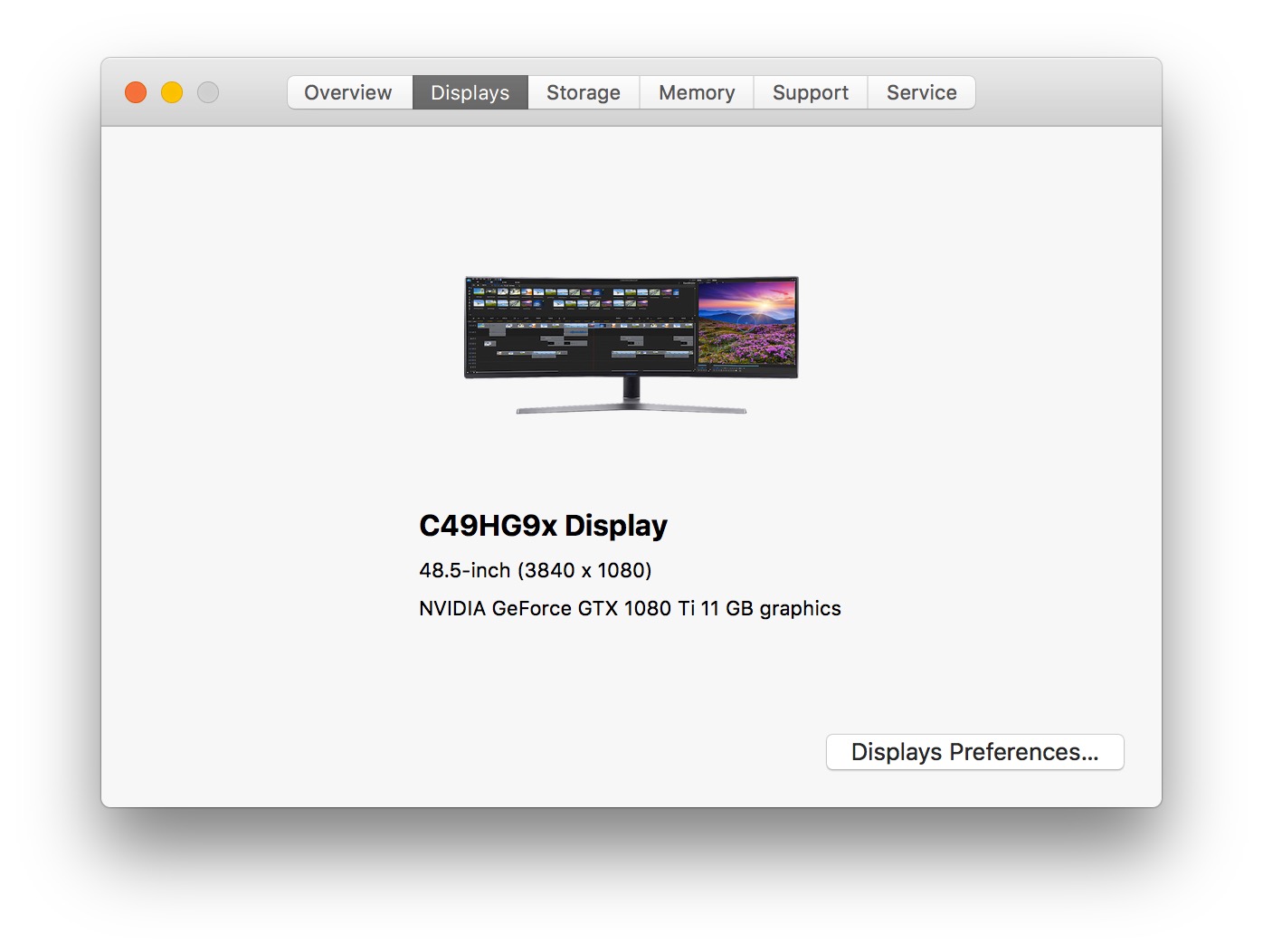This screenshot has height=952, width=1263.
Task: Click the 48.5-inch (3840 x 1080) text
Action: click(536, 570)
